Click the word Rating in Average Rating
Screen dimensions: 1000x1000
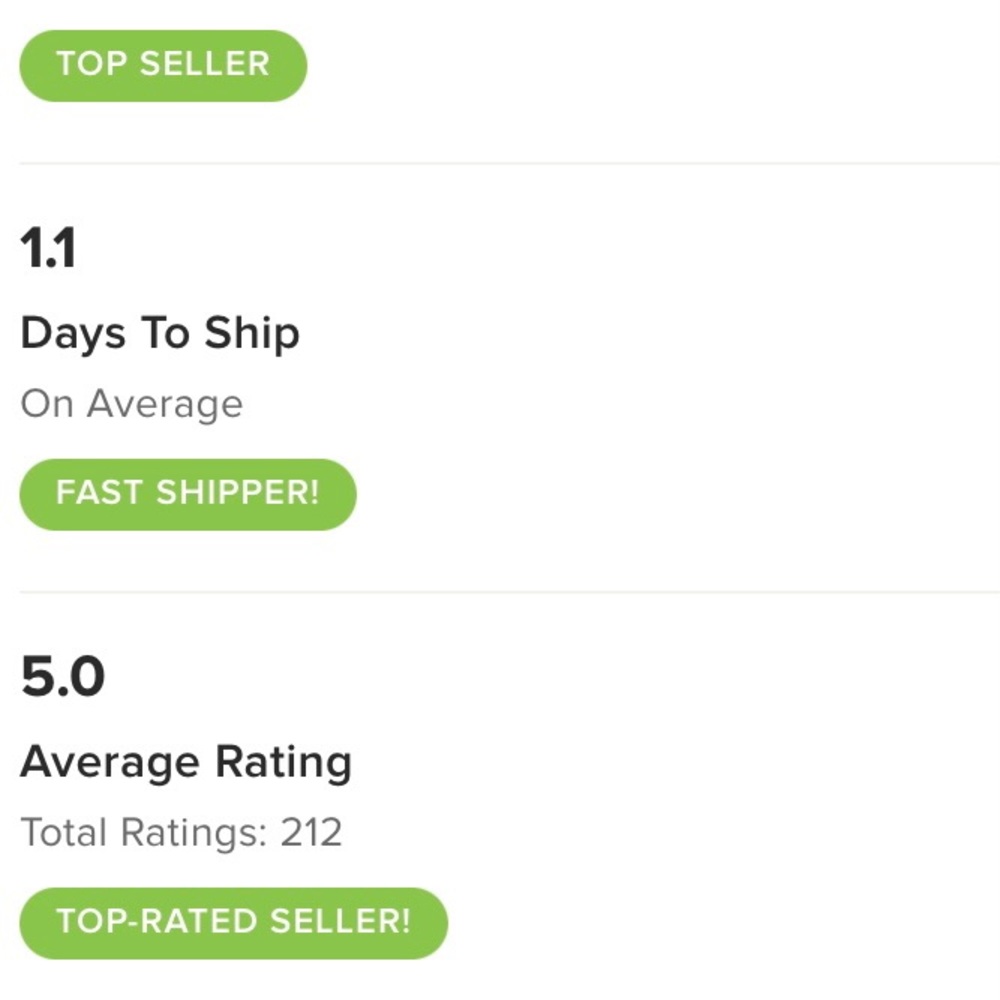280,762
